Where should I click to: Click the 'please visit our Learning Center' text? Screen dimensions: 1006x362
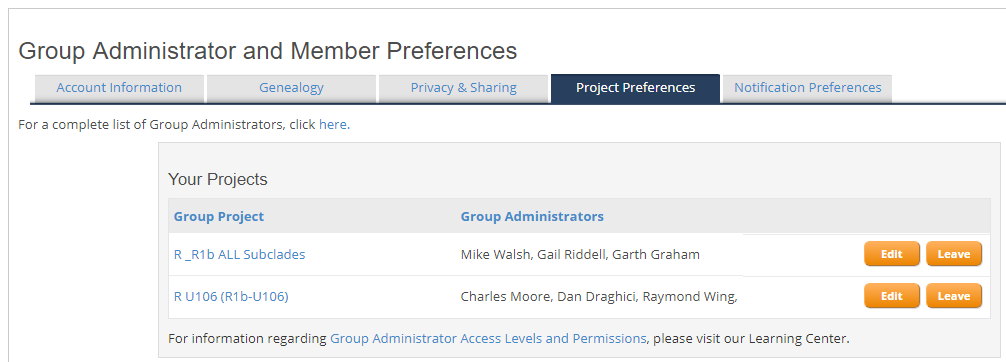coord(751,338)
